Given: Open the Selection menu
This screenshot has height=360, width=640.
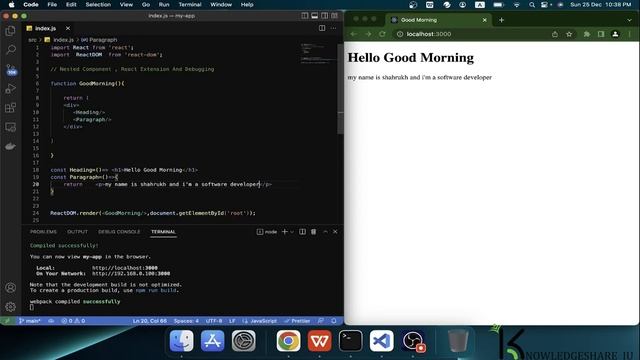Looking at the screenshot, I should click(98, 4).
